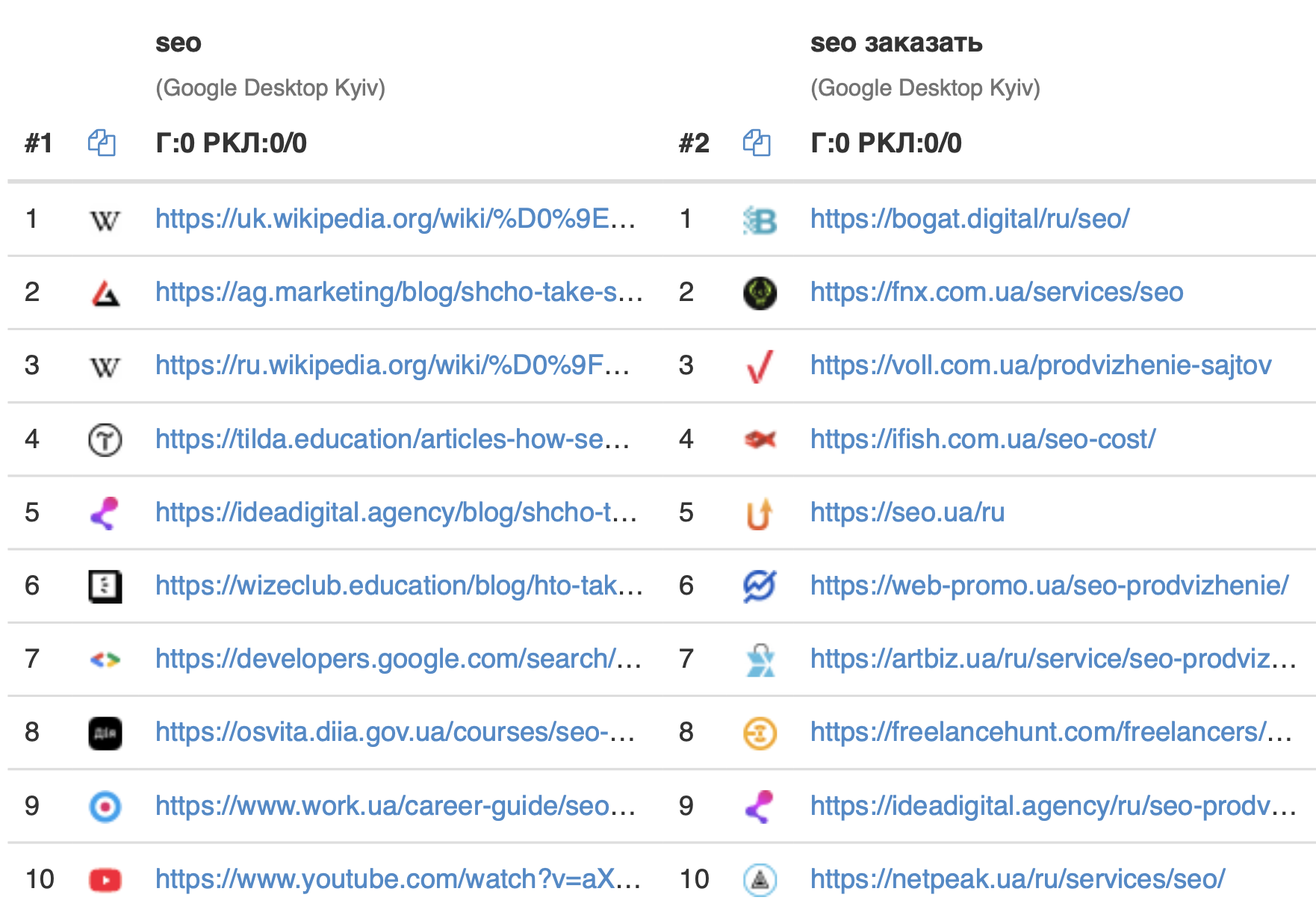The width and height of the screenshot is (1316, 915).
Task: Click the work.ua favicon icon
Action: pyautogui.click(x=105, y=807)
